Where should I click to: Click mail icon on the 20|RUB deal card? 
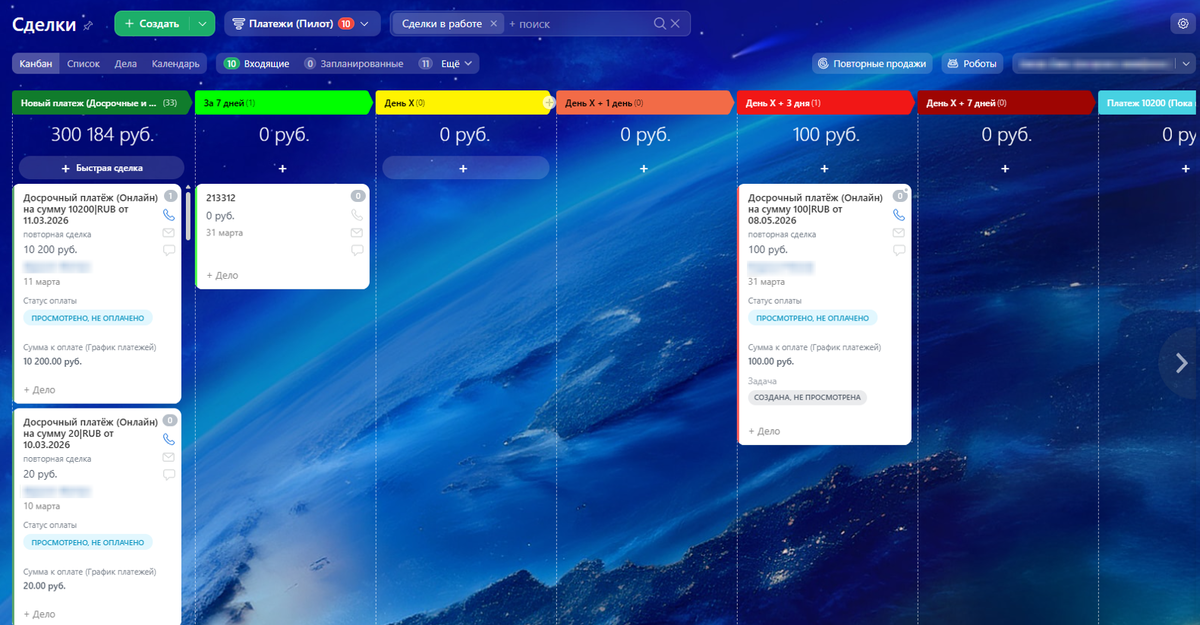click(x=168, y=457)
